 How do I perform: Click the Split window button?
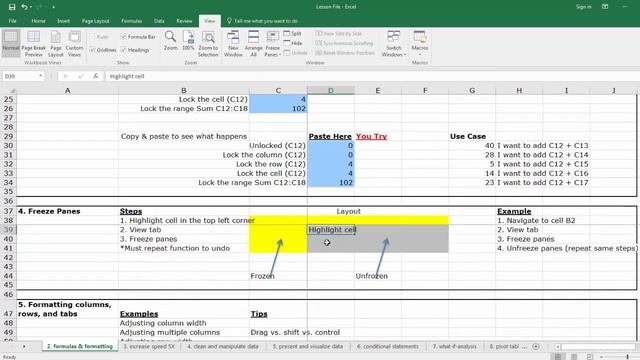click(x=293, y=33)
